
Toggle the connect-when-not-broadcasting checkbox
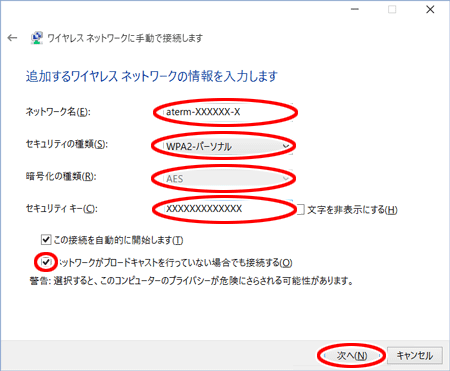click(x=46, y=262)
